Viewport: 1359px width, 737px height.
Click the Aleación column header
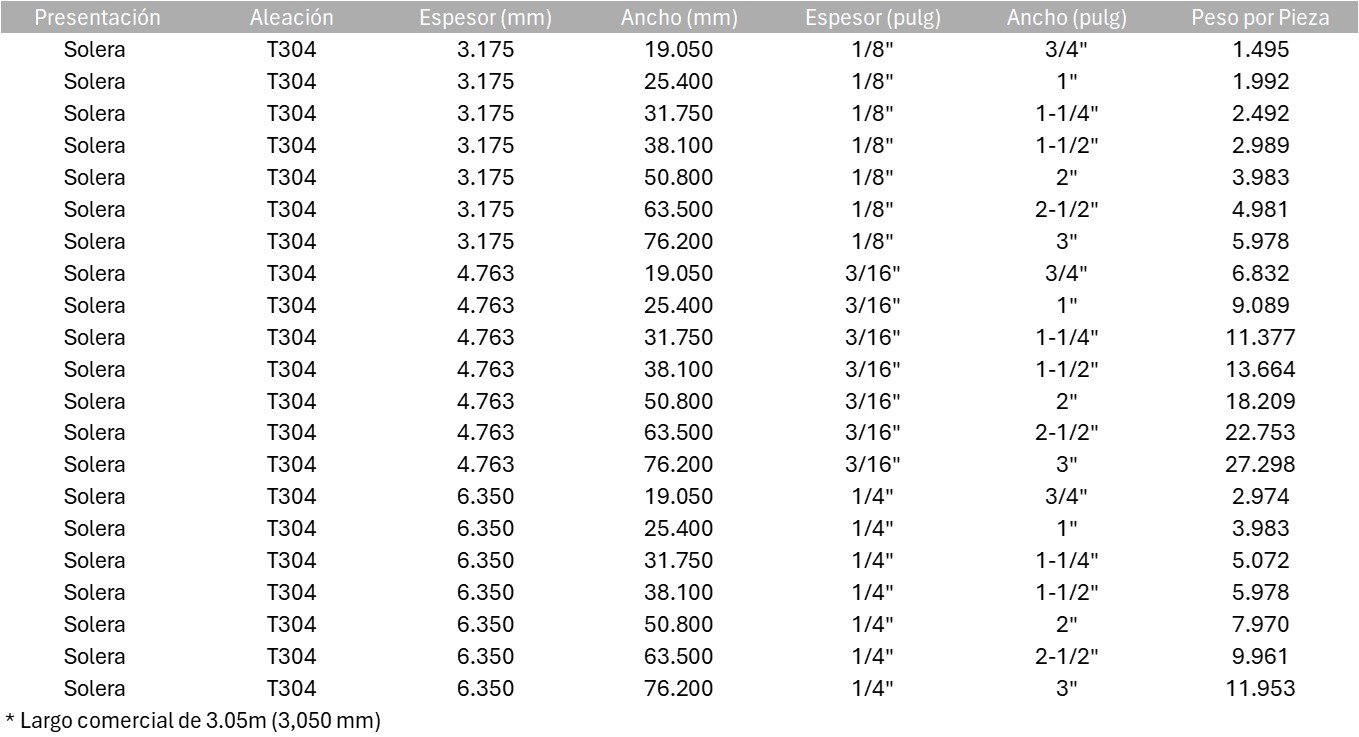pyautogui.click(x=291, y=18)
